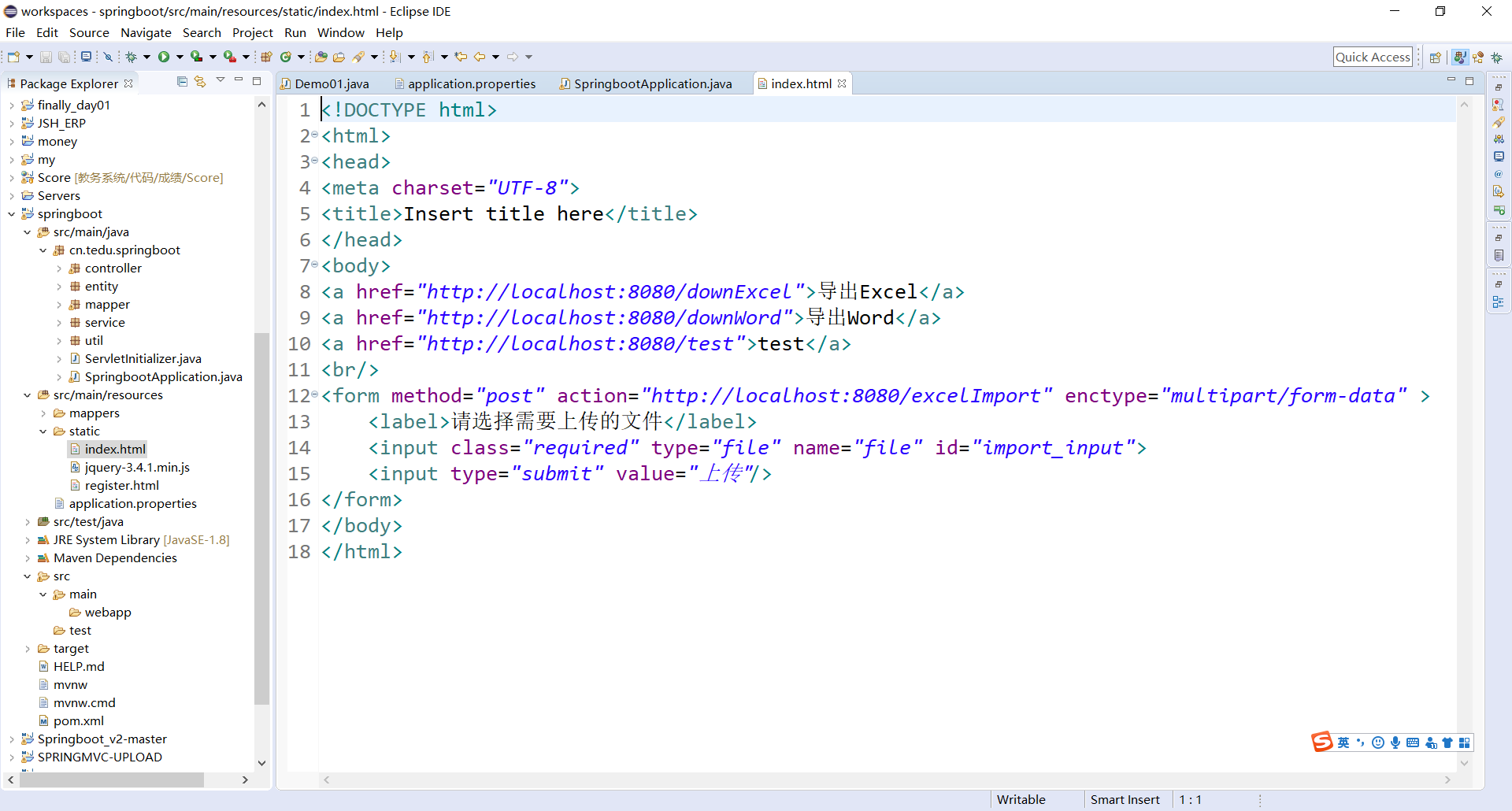The width and height of the screenshot is (1512, 811).
Task: Toggle Sogou punctuation mode icon
Action: tap(1361, 742)
